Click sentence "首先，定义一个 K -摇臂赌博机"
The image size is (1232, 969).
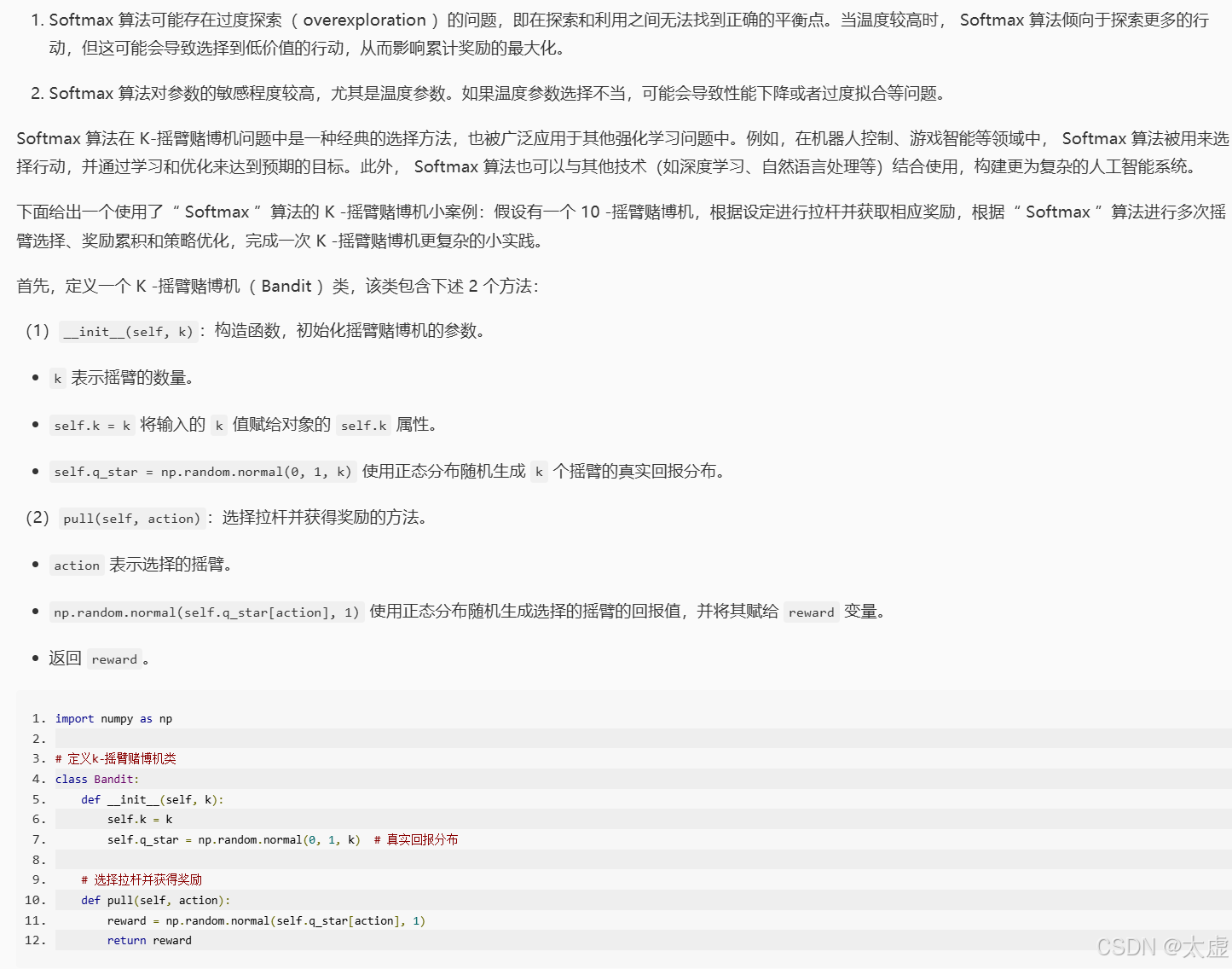point(278,286)
